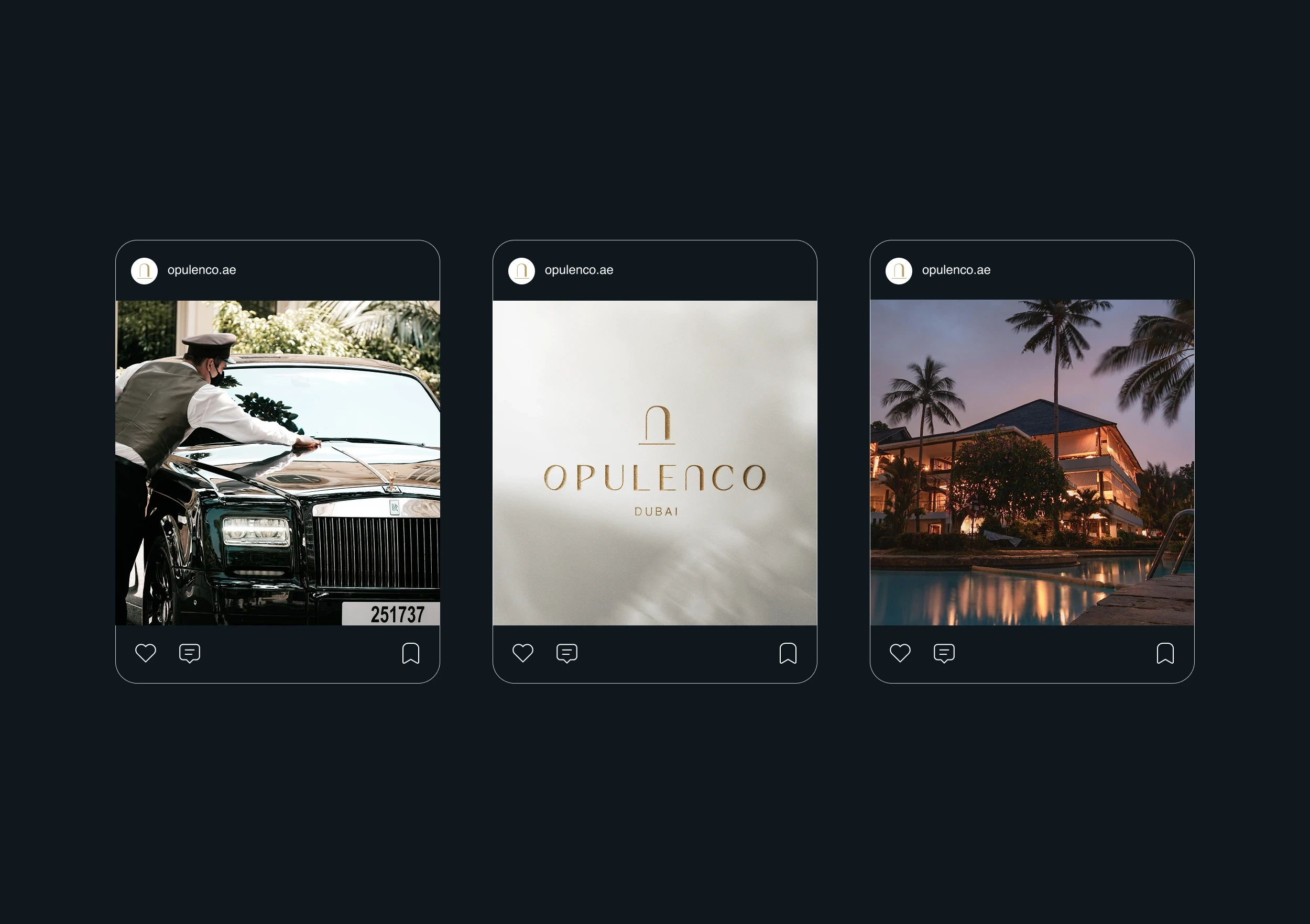Screen dimensions: 1310x924
Task: Click the profile avatar on the resort post
Action: click(899, 271)
